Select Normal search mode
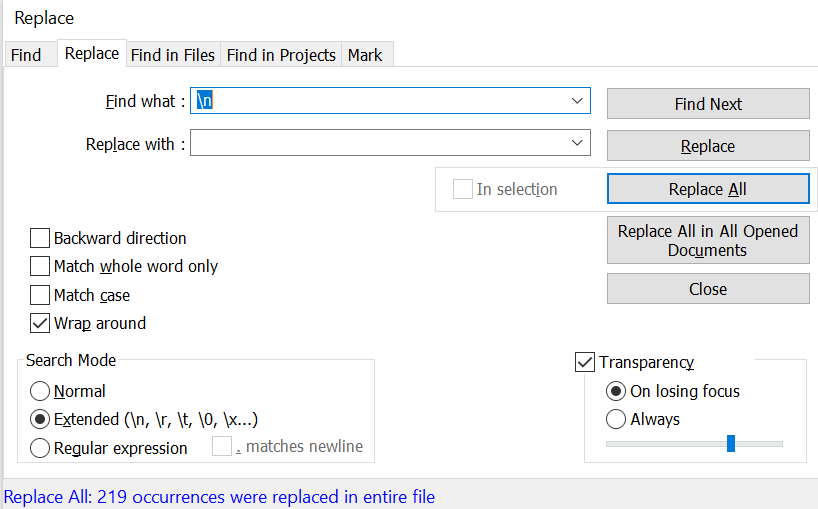The height and width of the screenshot is (509, 818). [41, 391]
